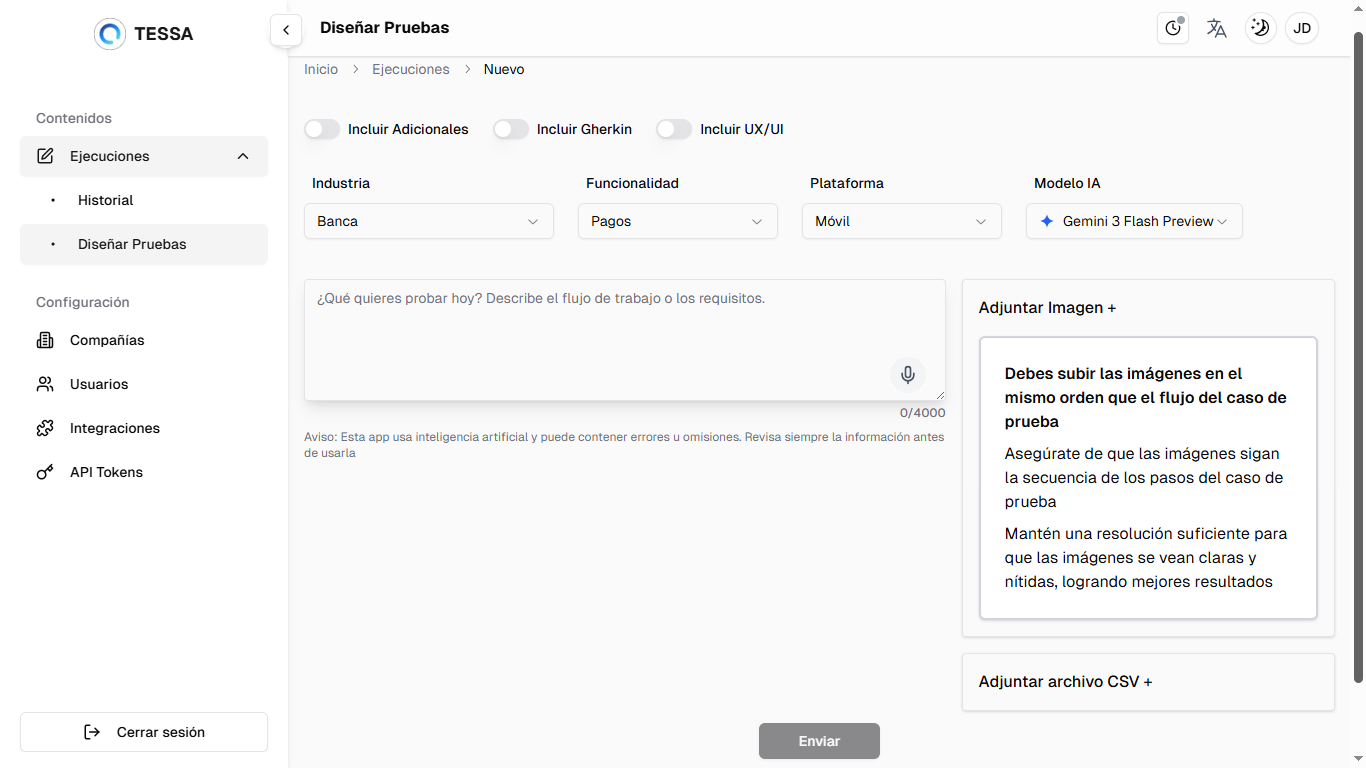Image resolution: width=1366 pixels, height=768 pixels.
Task: Enable the Incluir Adicionales switch
Action: click(322, 129)
